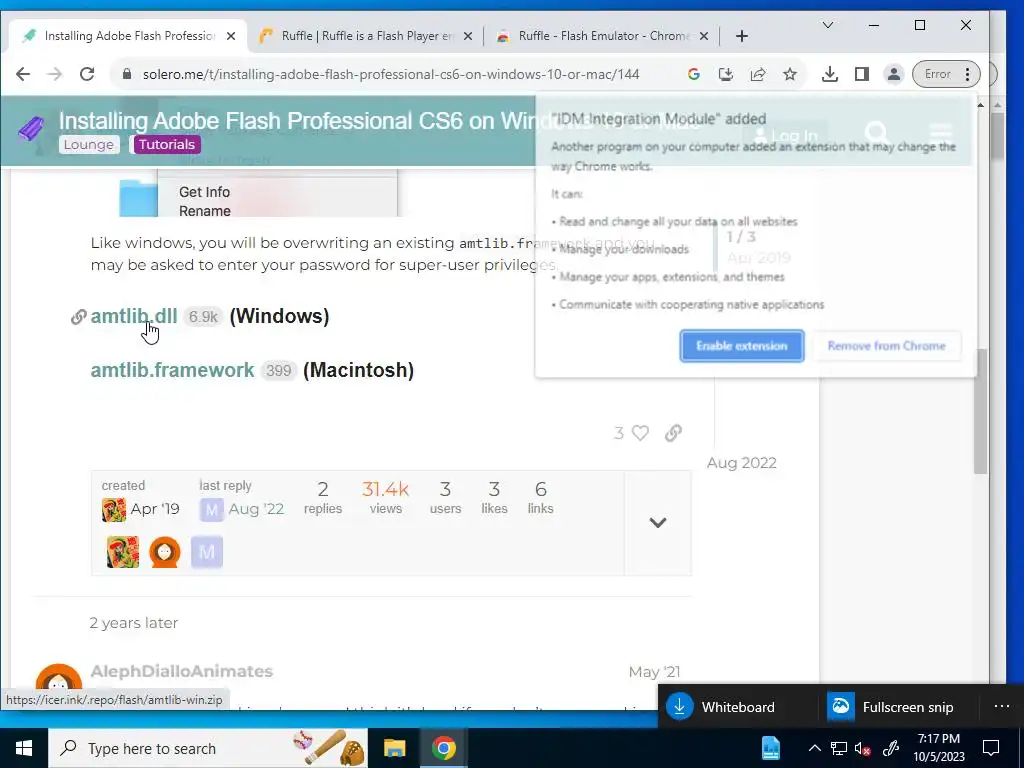Close the Ruffle Flash Player emulator tab
The width and height of the screenshot is (1024, 768).
[468, 36]
